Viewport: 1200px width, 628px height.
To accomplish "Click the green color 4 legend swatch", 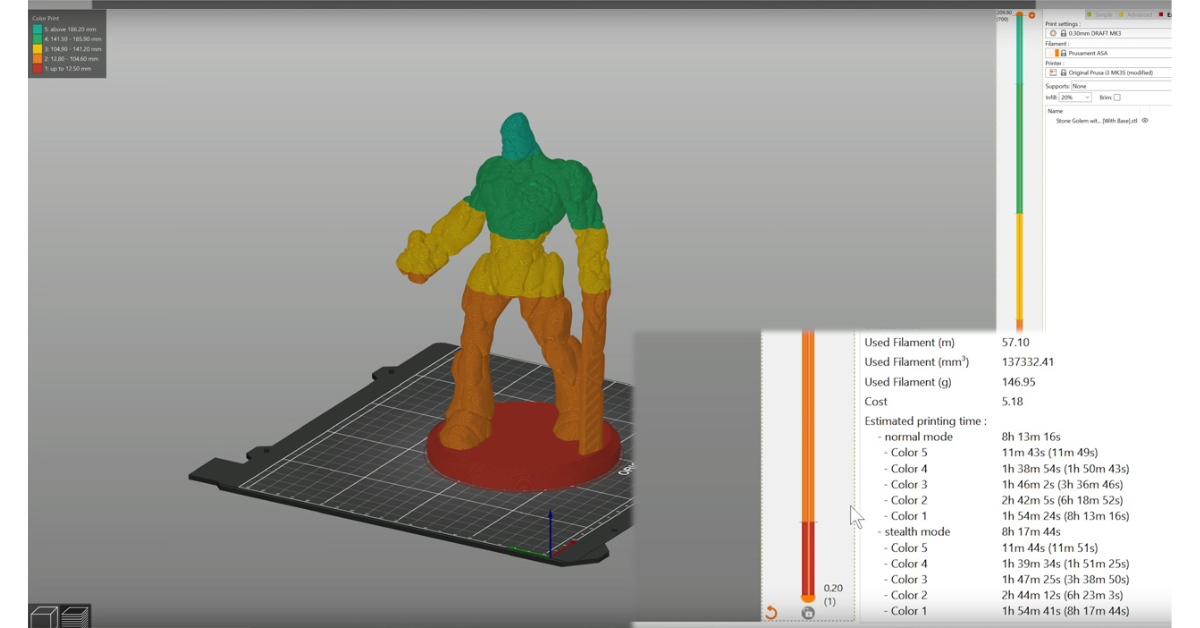I will [37, 38].
